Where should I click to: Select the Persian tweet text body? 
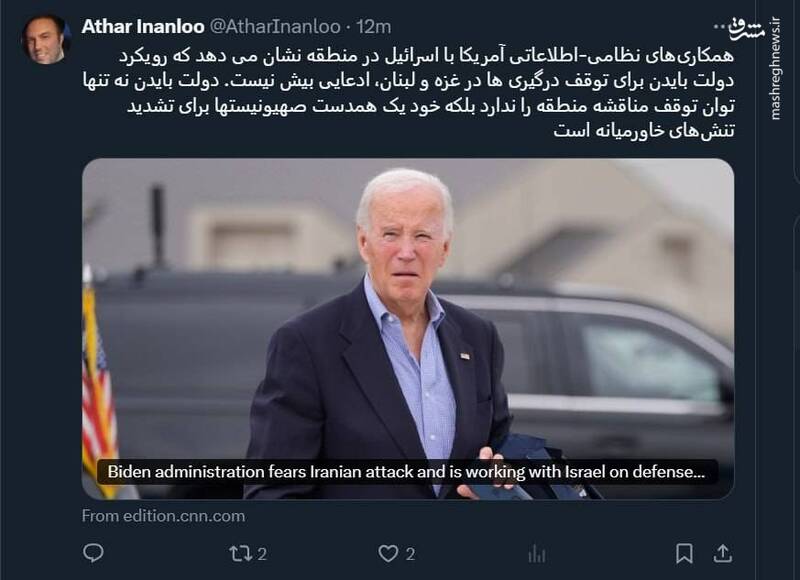408,93
